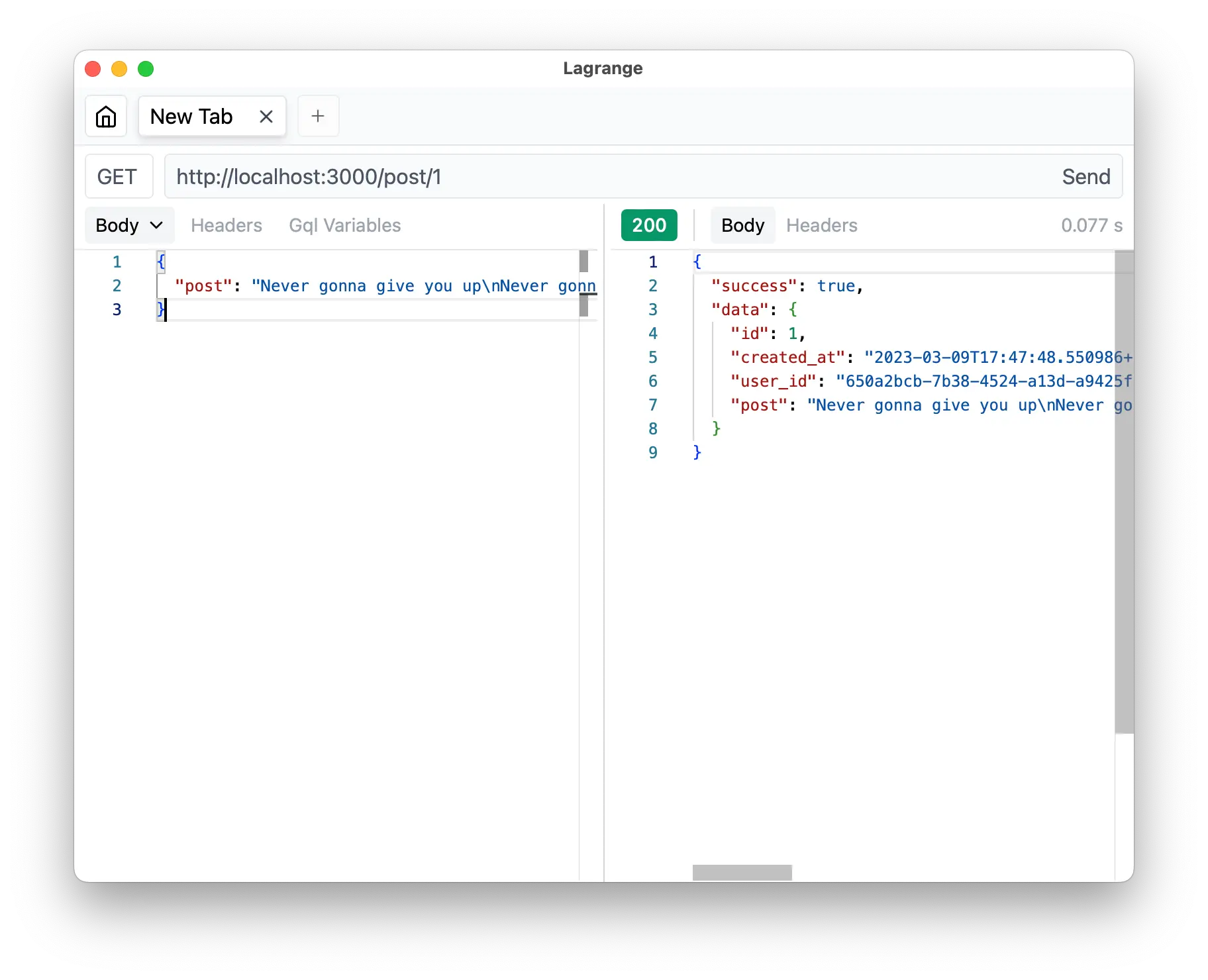The image size is (1208, 980).
Task: Click the response vertical scrollbar
Action: pos(1124,492)
